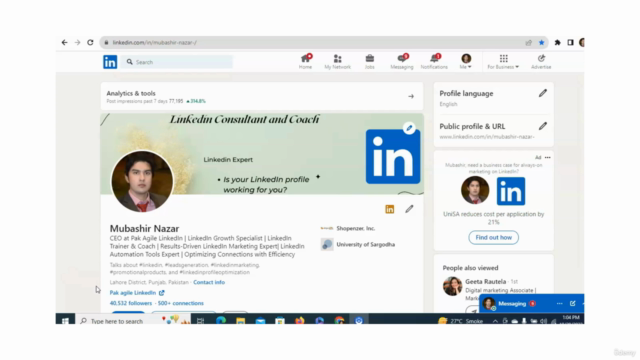Expand the For Business dropdown
This screenshot has height=360, width=640.
click(503, 62)
